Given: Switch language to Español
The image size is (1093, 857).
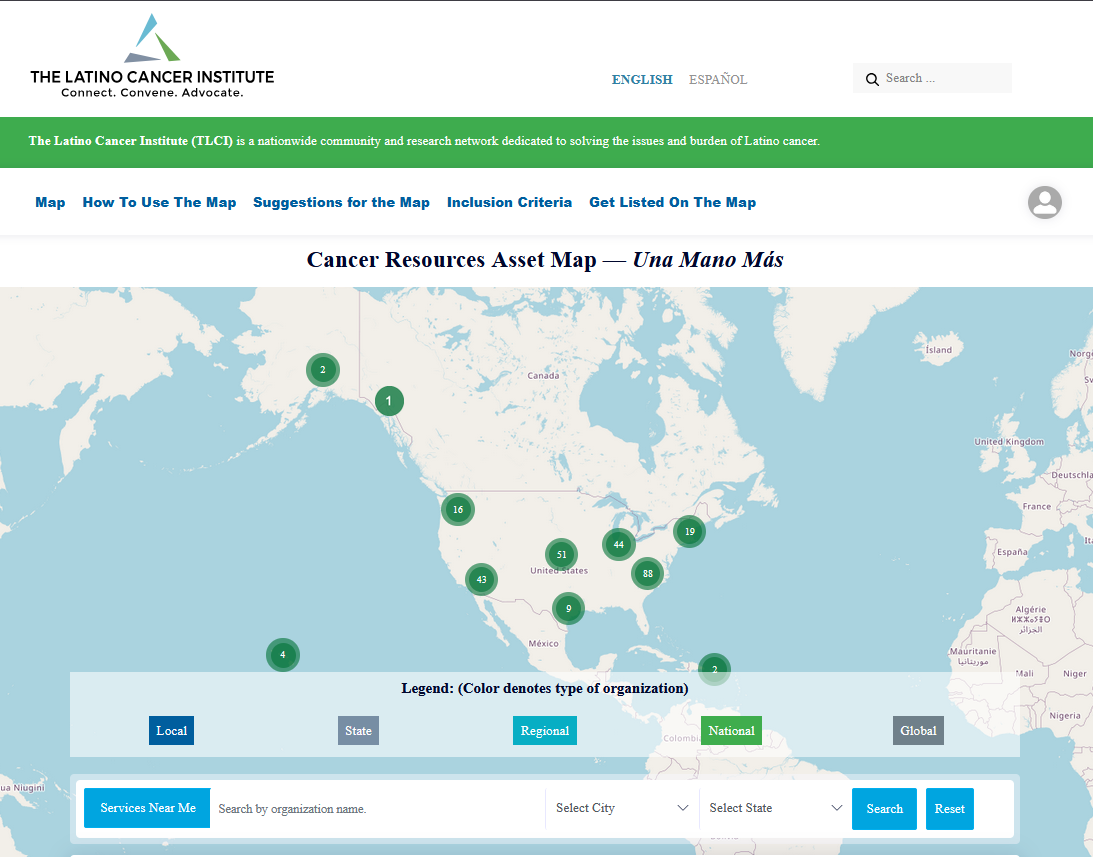Looking at the screenshot, I should click(718, 79).
